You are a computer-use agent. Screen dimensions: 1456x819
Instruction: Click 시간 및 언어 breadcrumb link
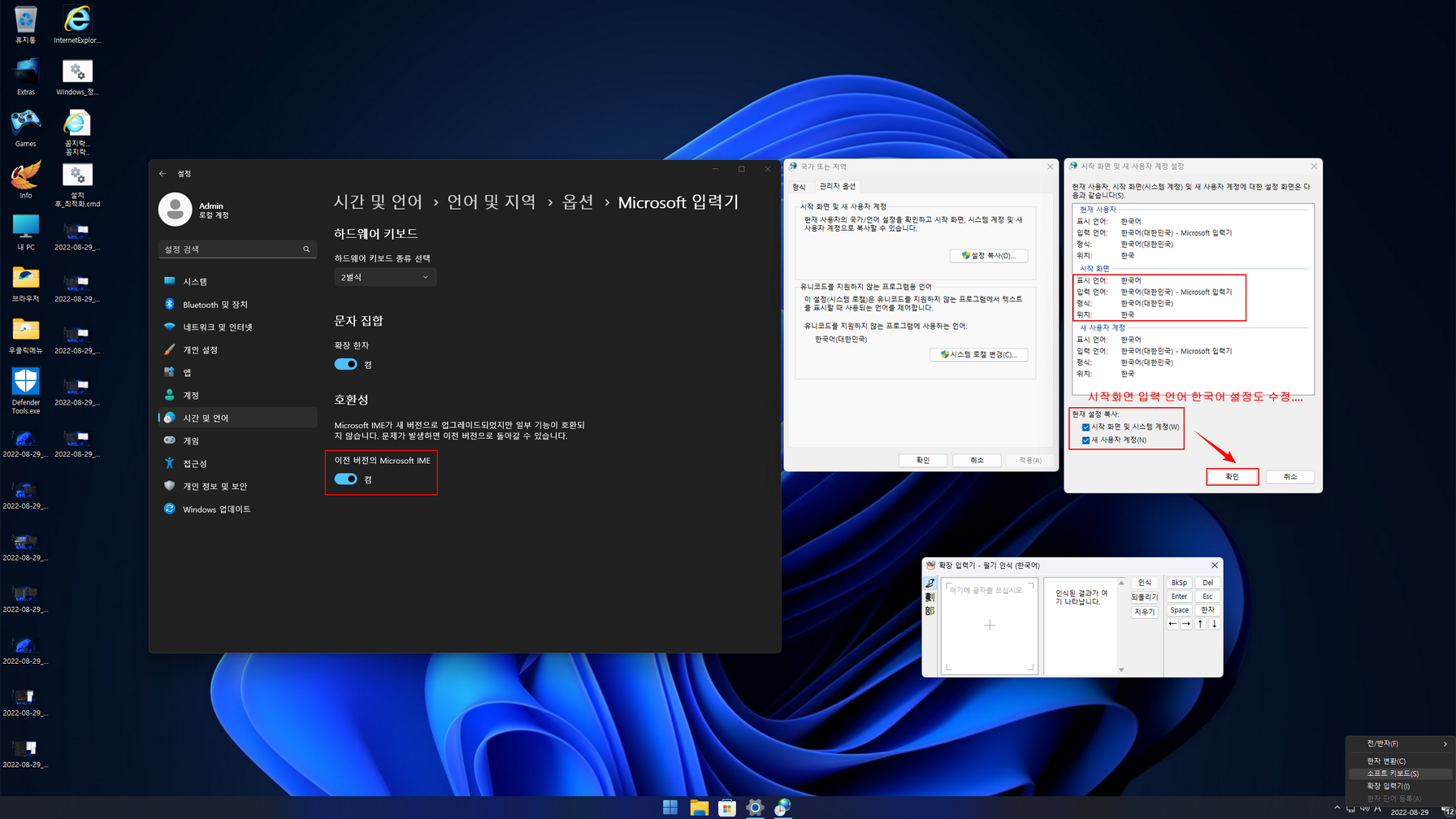(x=378, y=201)
